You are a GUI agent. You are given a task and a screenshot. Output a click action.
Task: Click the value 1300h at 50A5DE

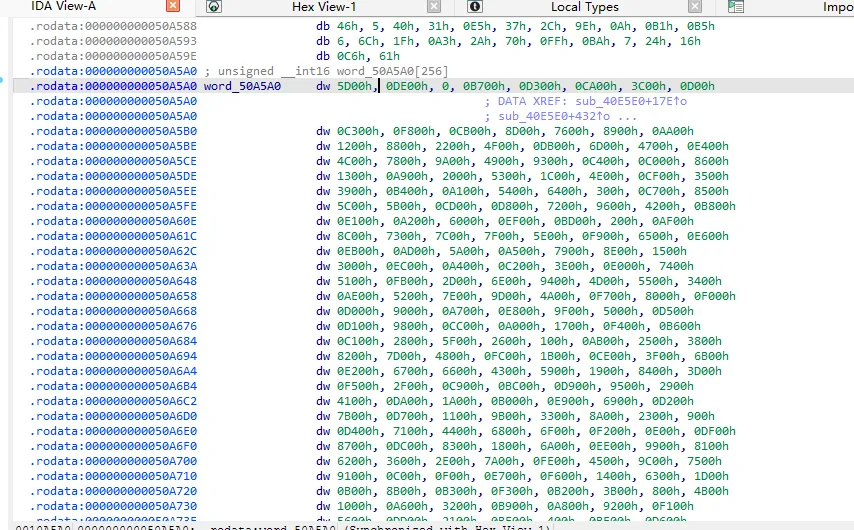click(354, 176)
